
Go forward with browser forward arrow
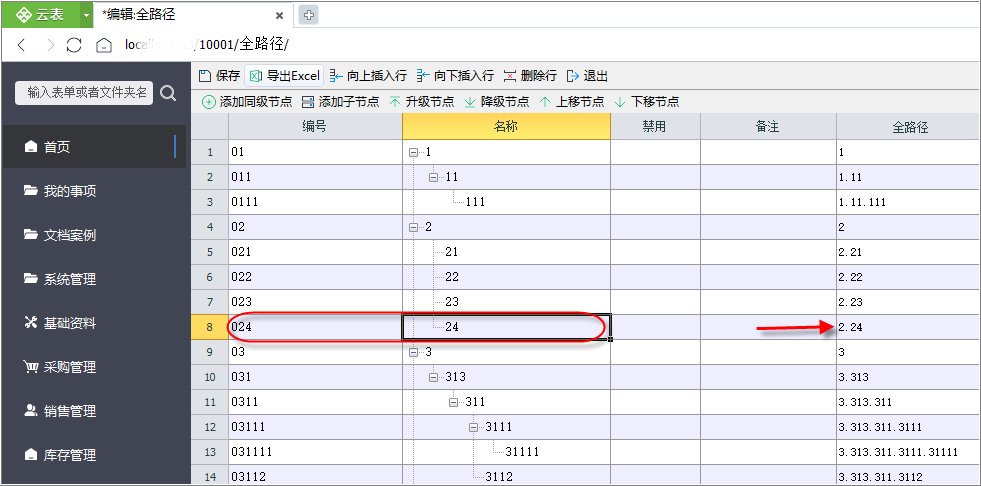click(51, 45)
